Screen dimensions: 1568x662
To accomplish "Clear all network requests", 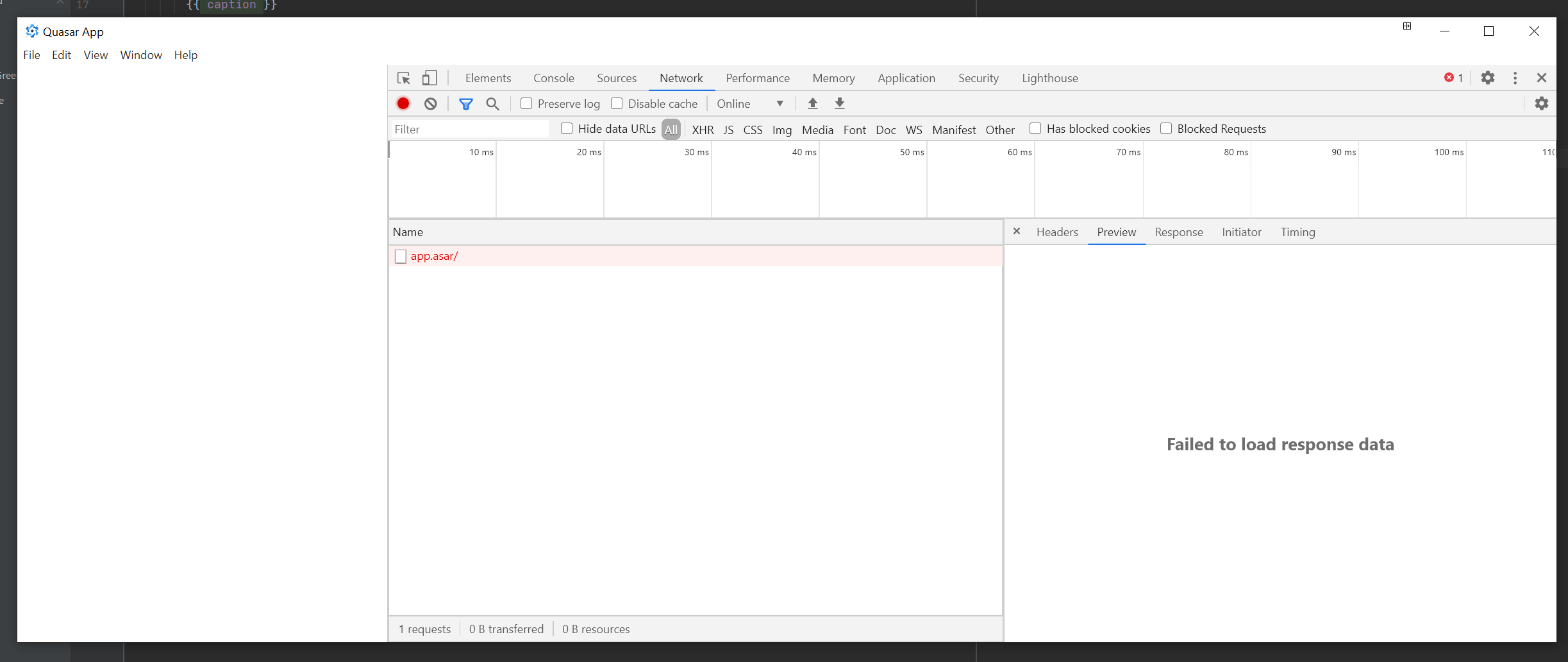I will (430, 103).
